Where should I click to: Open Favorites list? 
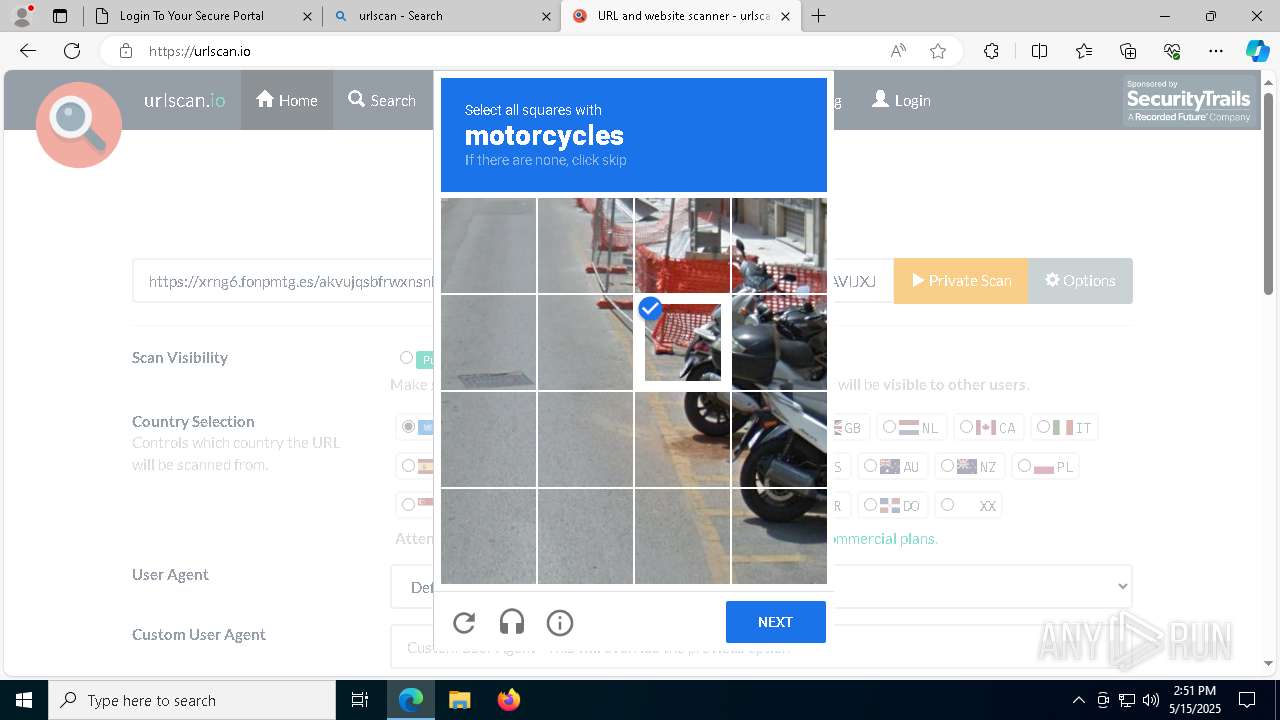[x=1084, y=51]
